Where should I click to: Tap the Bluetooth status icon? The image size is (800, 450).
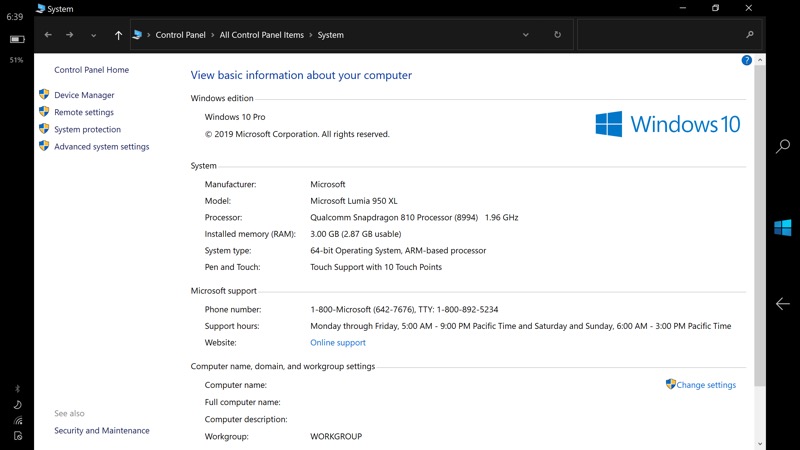[x=17, y=389]
